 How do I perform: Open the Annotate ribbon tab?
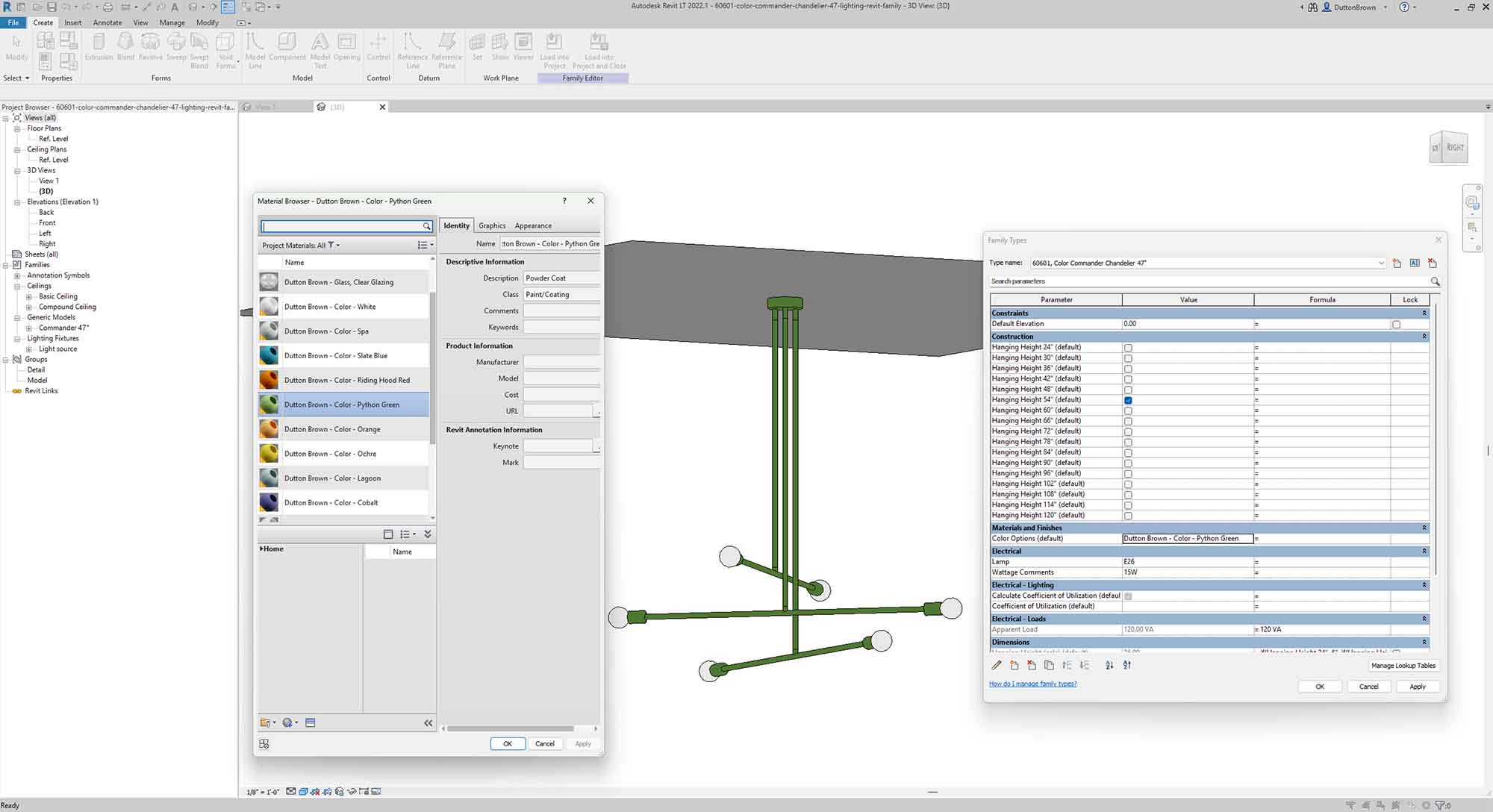[x=107, y=22]
